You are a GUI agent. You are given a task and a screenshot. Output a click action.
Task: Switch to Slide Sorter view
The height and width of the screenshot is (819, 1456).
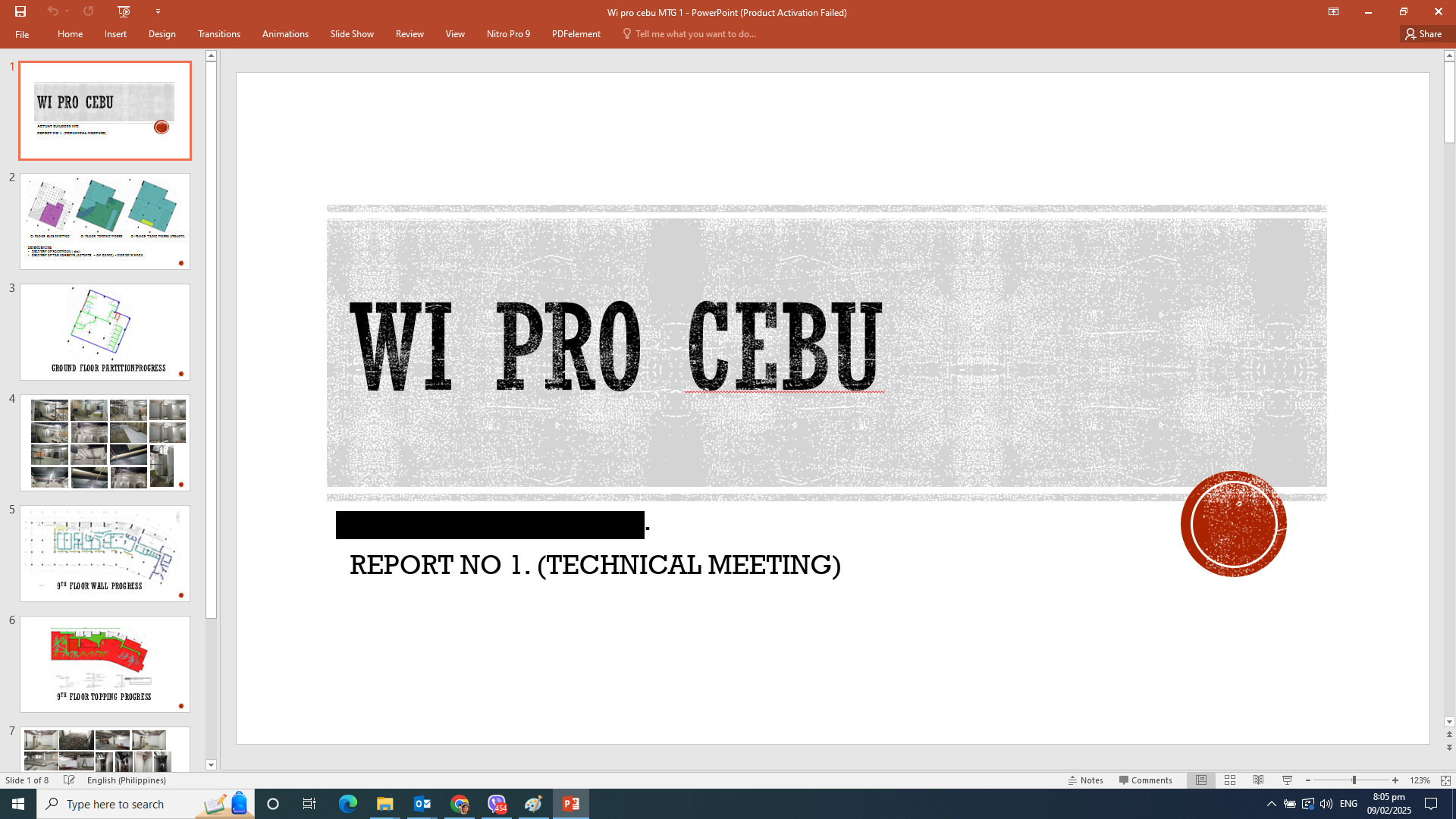[1230, 780]
